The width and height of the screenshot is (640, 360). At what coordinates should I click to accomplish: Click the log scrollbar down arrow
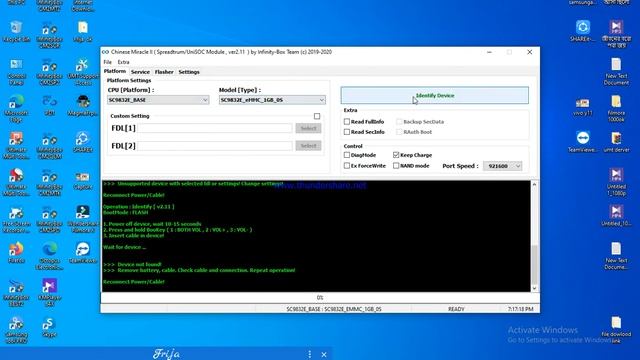pyautogui.click(x=534, y=288)
